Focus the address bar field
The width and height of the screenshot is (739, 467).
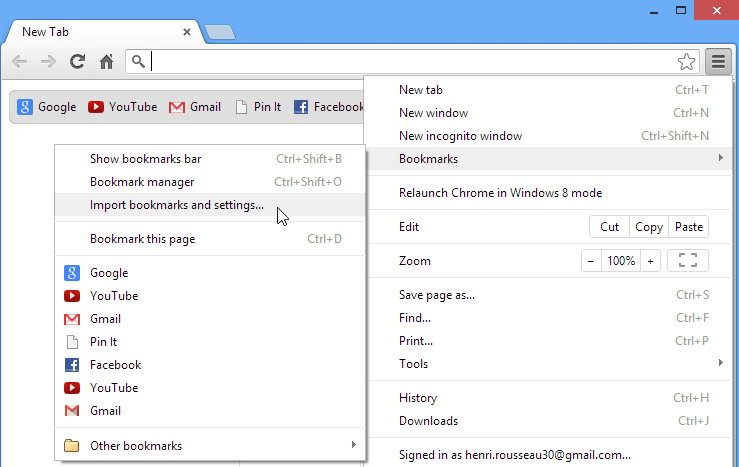tap(412, 62)
